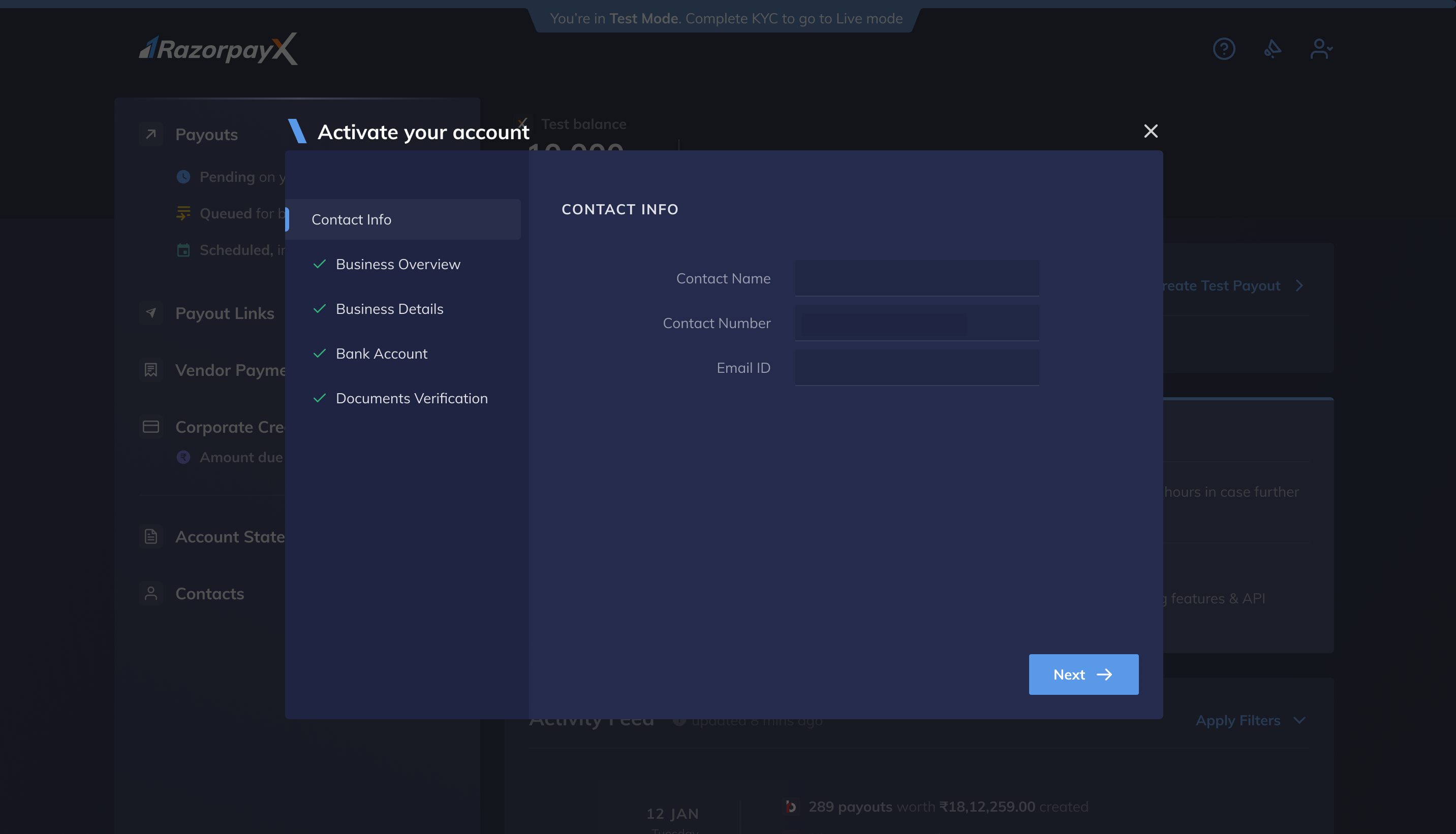
Task: Open Corporate Credit Card in the sidebar
Action: click(x=230, y=427)
